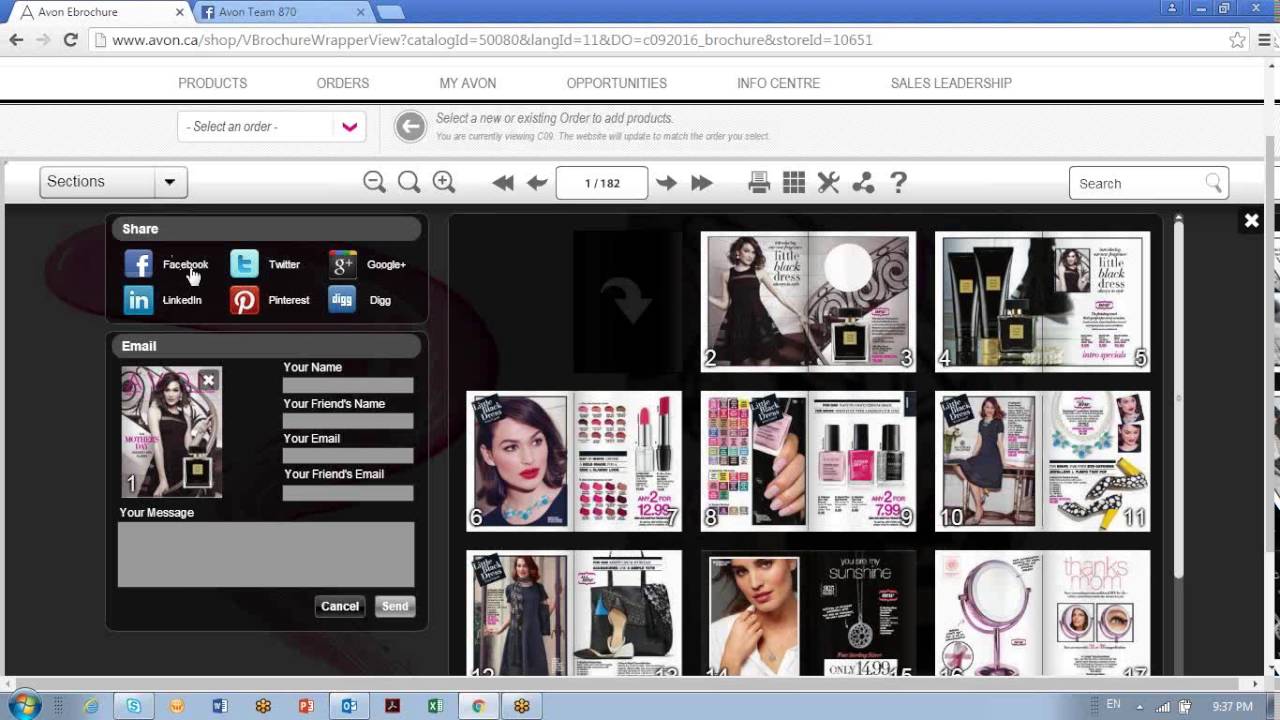Open the OPPORTUNITIES menu
The width and height of the screenshot is (1280, 720).
tap(616, 83)
